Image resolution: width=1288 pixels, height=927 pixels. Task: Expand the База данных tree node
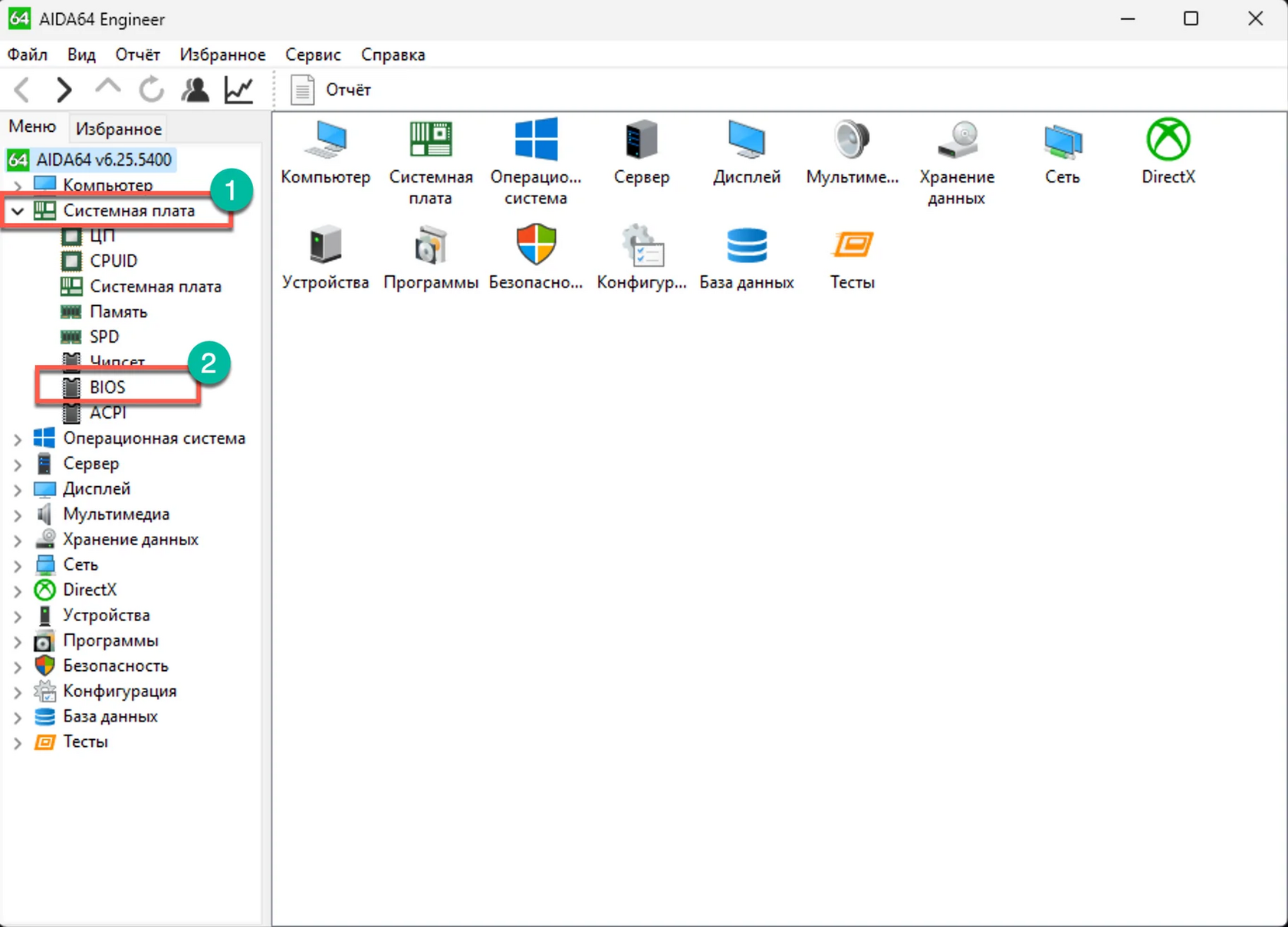[18, 717]
